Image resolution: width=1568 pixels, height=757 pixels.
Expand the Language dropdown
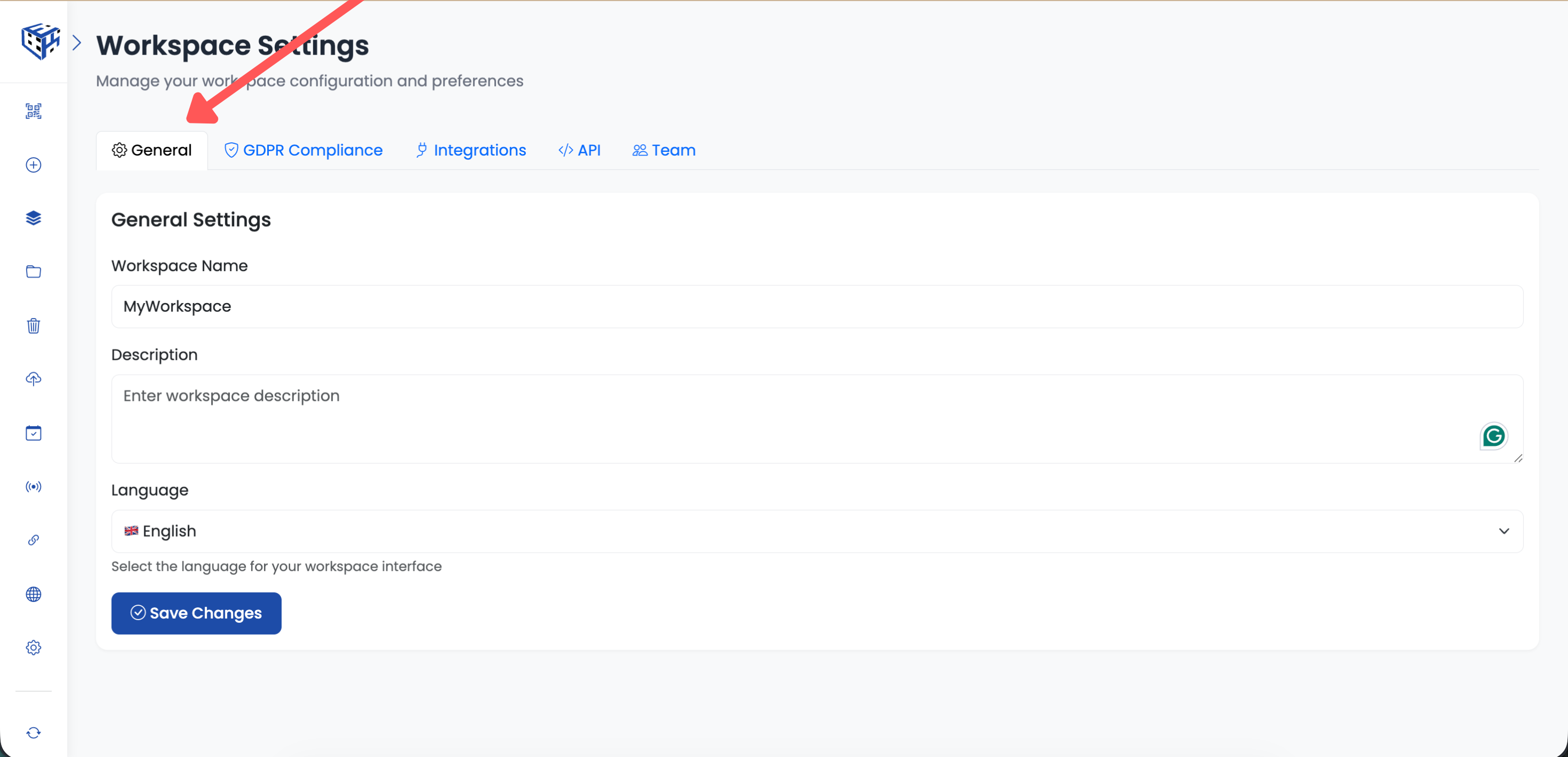pos(1504,531)
